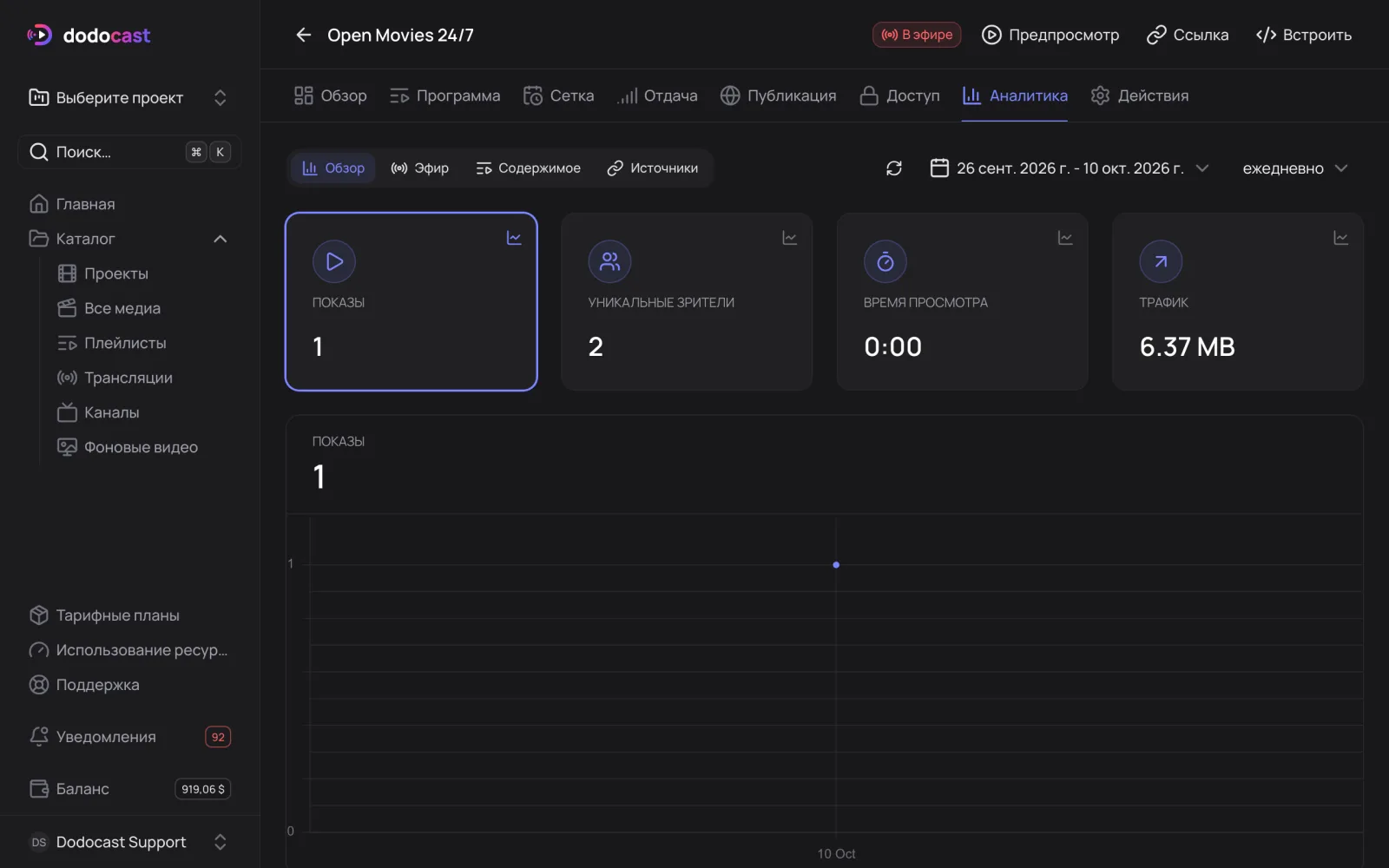Viewport: 1389px width, 868px height.
Task: Open Dodocast Support account menu
Action: click(129, 842)
